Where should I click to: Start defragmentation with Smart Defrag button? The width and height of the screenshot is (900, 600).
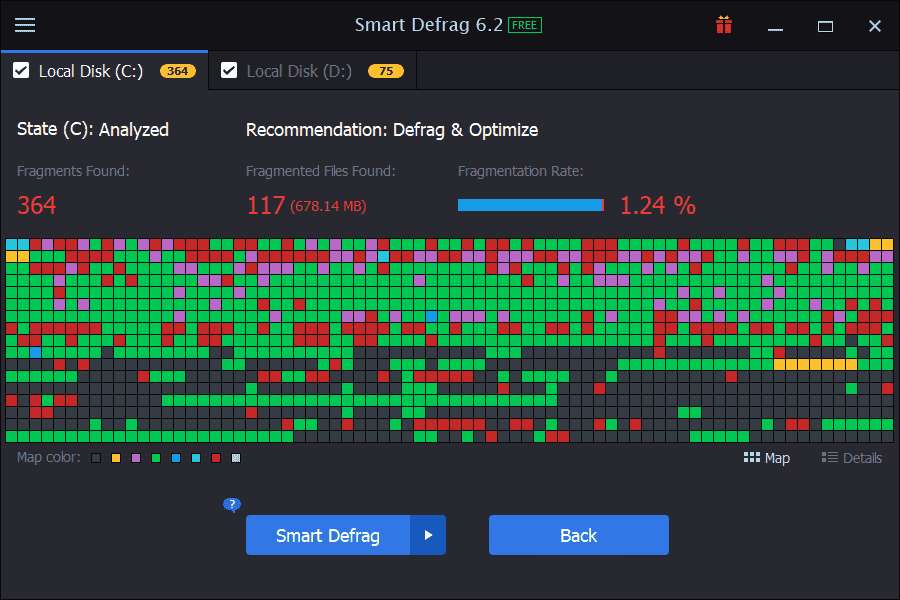click(x=328, y=535)
